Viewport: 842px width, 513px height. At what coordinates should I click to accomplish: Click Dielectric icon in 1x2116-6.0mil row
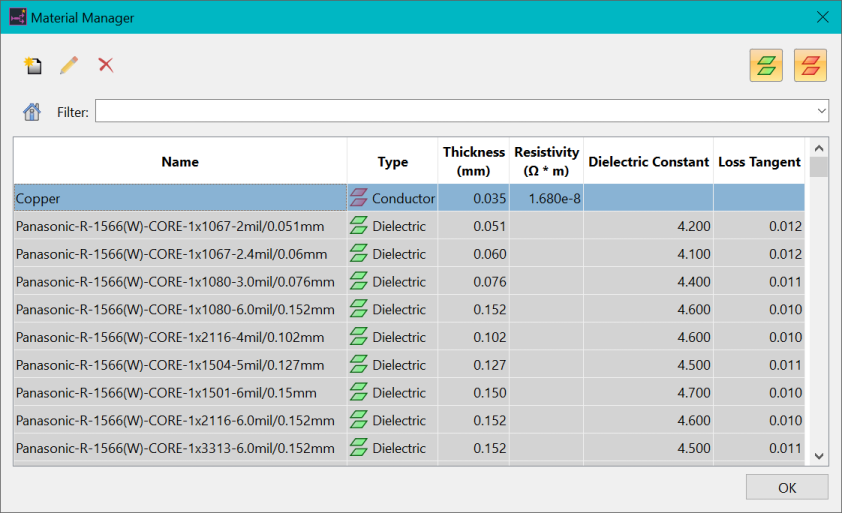(x=359, y=420)
